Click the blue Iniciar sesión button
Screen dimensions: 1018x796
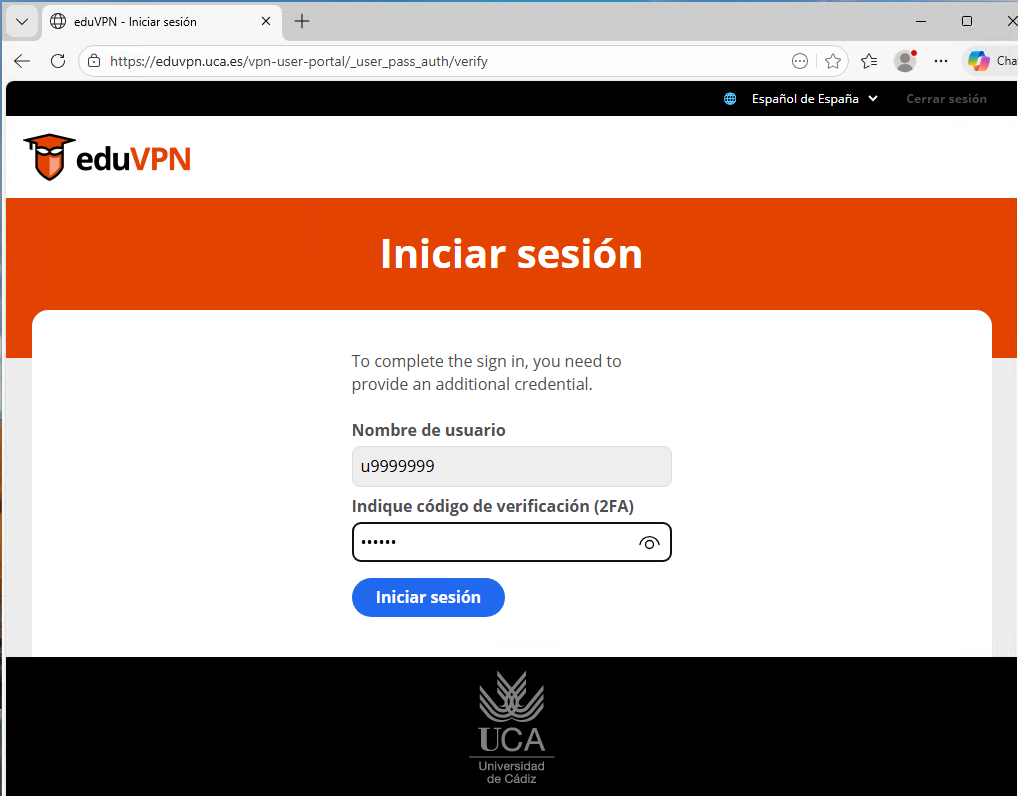coord(428,597)
